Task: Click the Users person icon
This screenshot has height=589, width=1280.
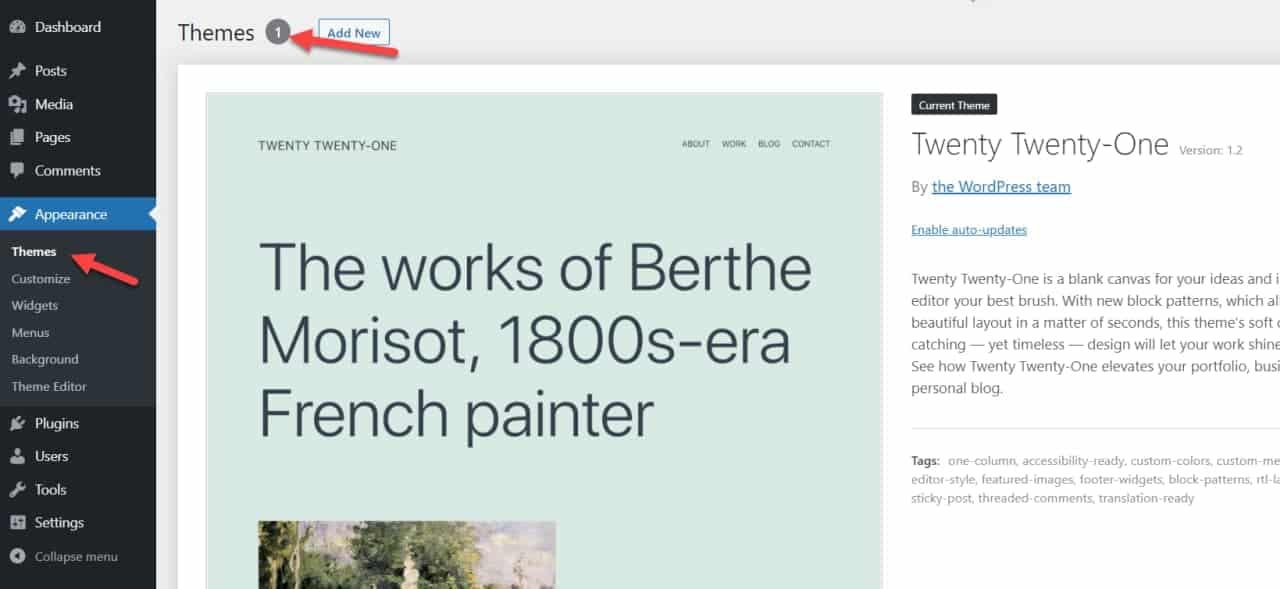Action: coord(17,456)
